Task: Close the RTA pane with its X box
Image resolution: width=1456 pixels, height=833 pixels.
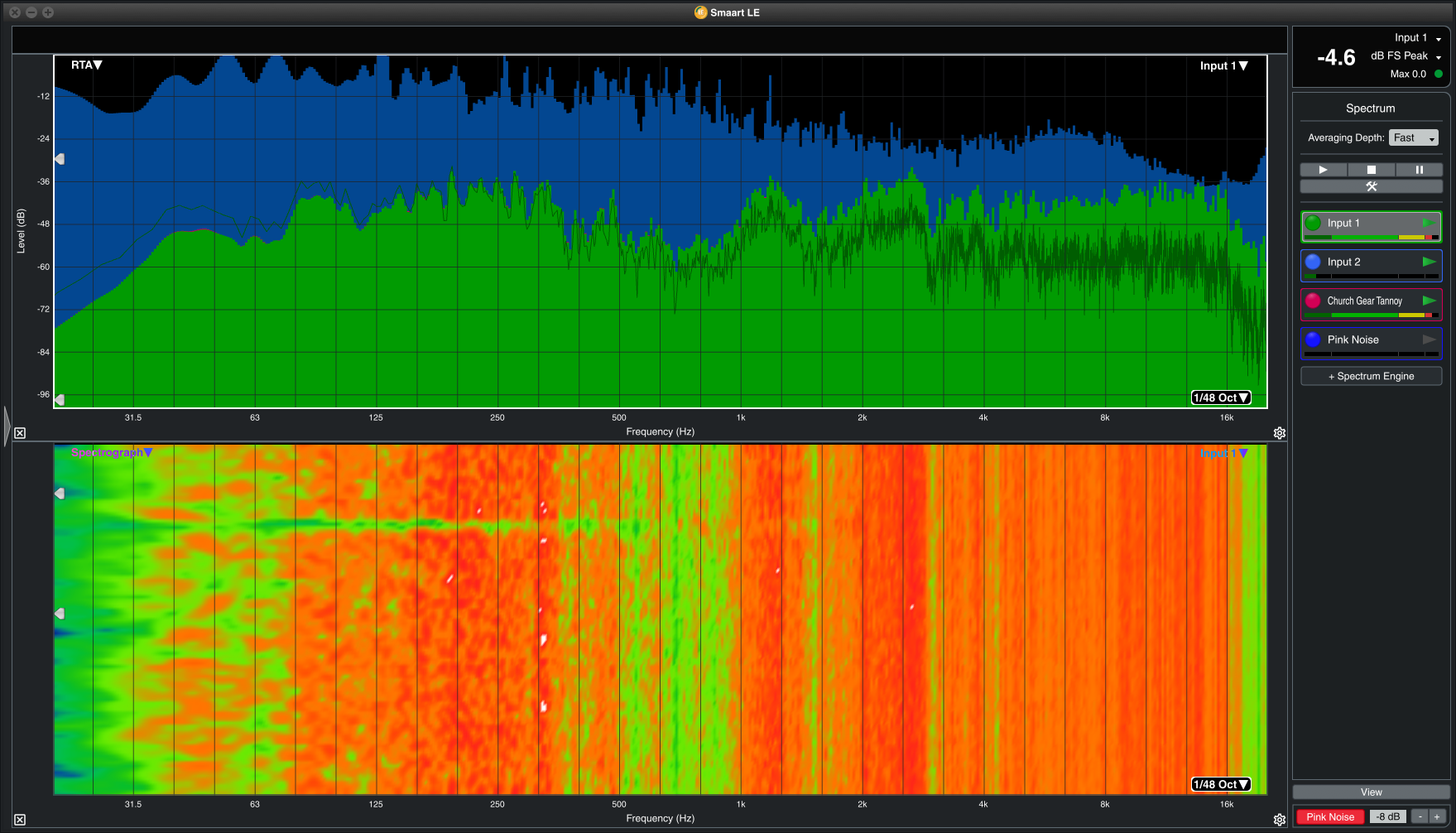Action: point(20,433)
